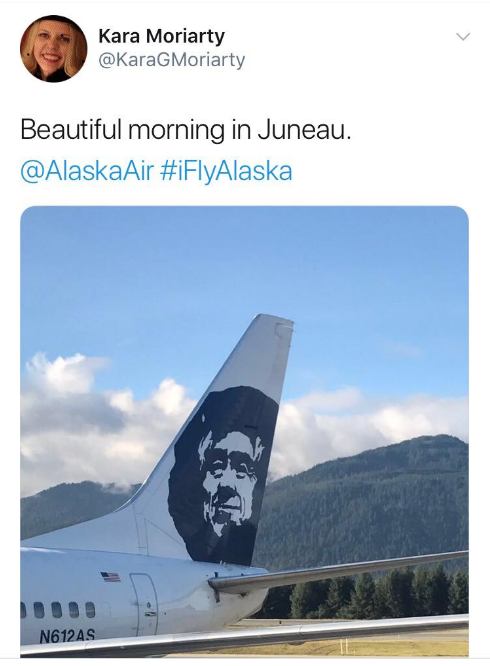Click the face logo on the airplane tail
The image size is (490, 666).
tap(223, 476)
